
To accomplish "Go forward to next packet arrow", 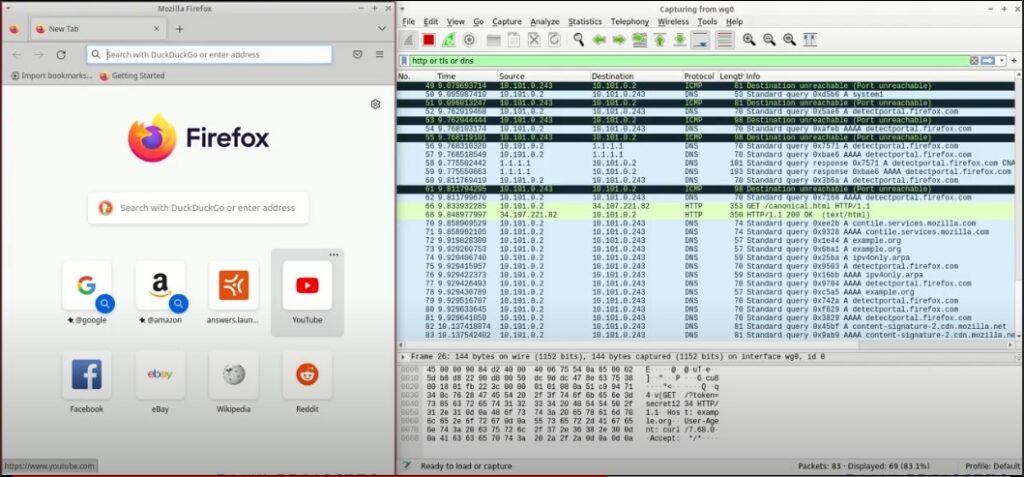I will click(x=619, y=40).
